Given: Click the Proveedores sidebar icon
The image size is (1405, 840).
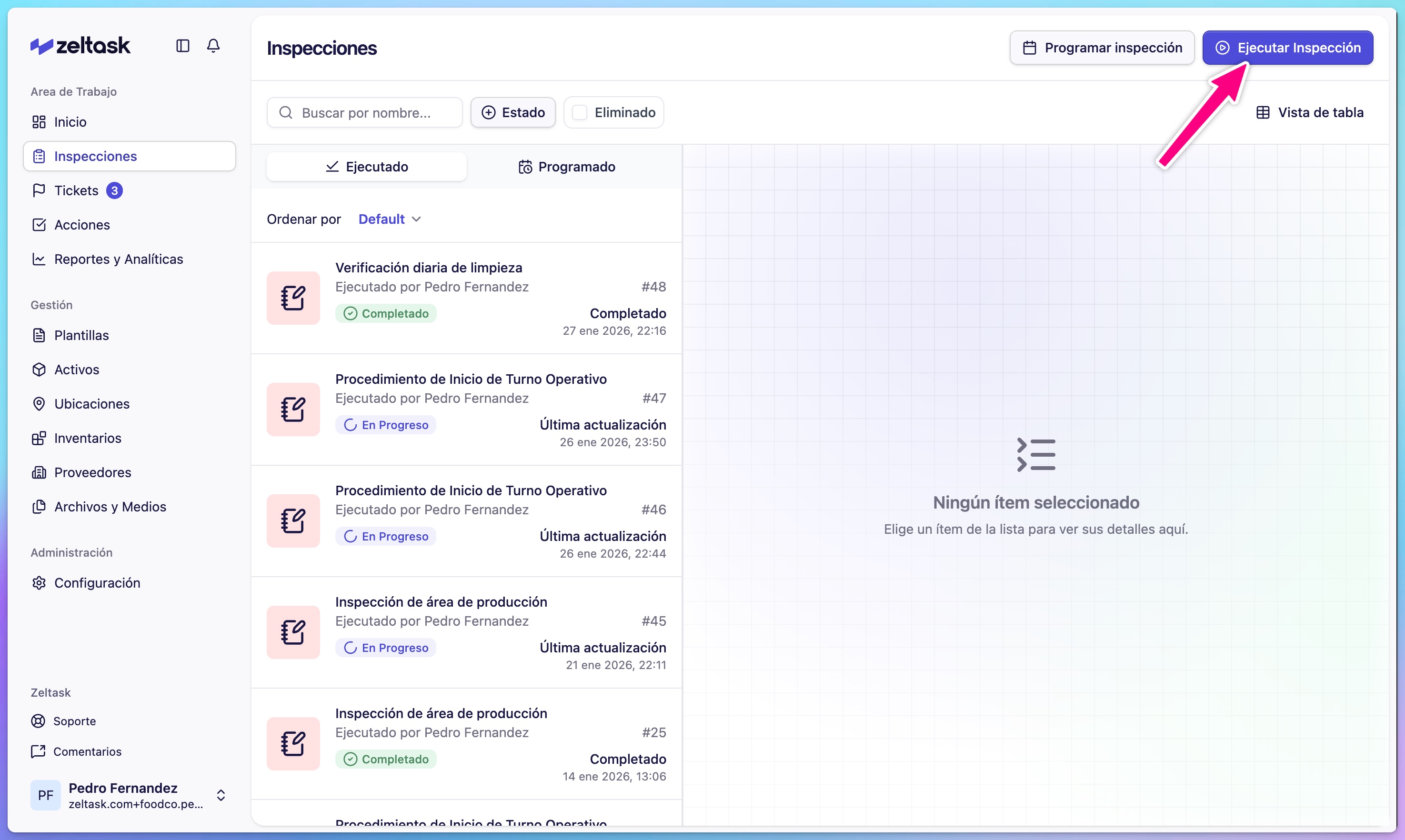Looking at the screenshot, I should (39, 472).
